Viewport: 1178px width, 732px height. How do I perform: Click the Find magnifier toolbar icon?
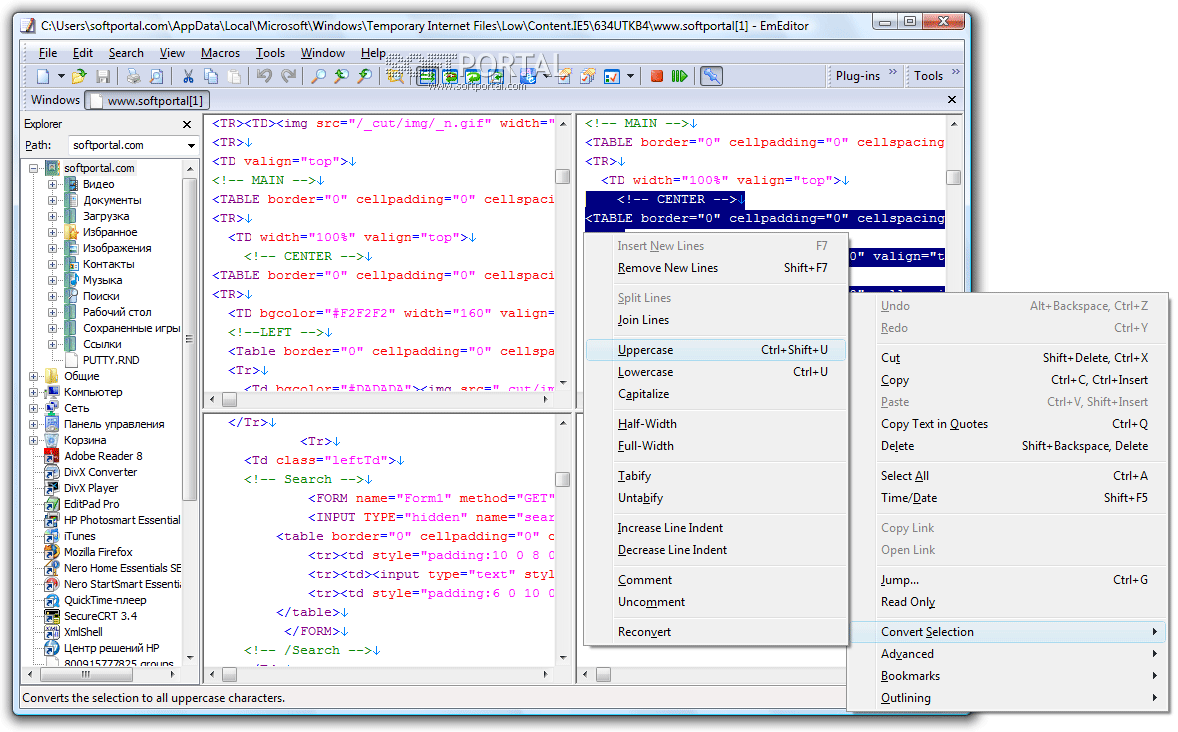pos(318,76)
